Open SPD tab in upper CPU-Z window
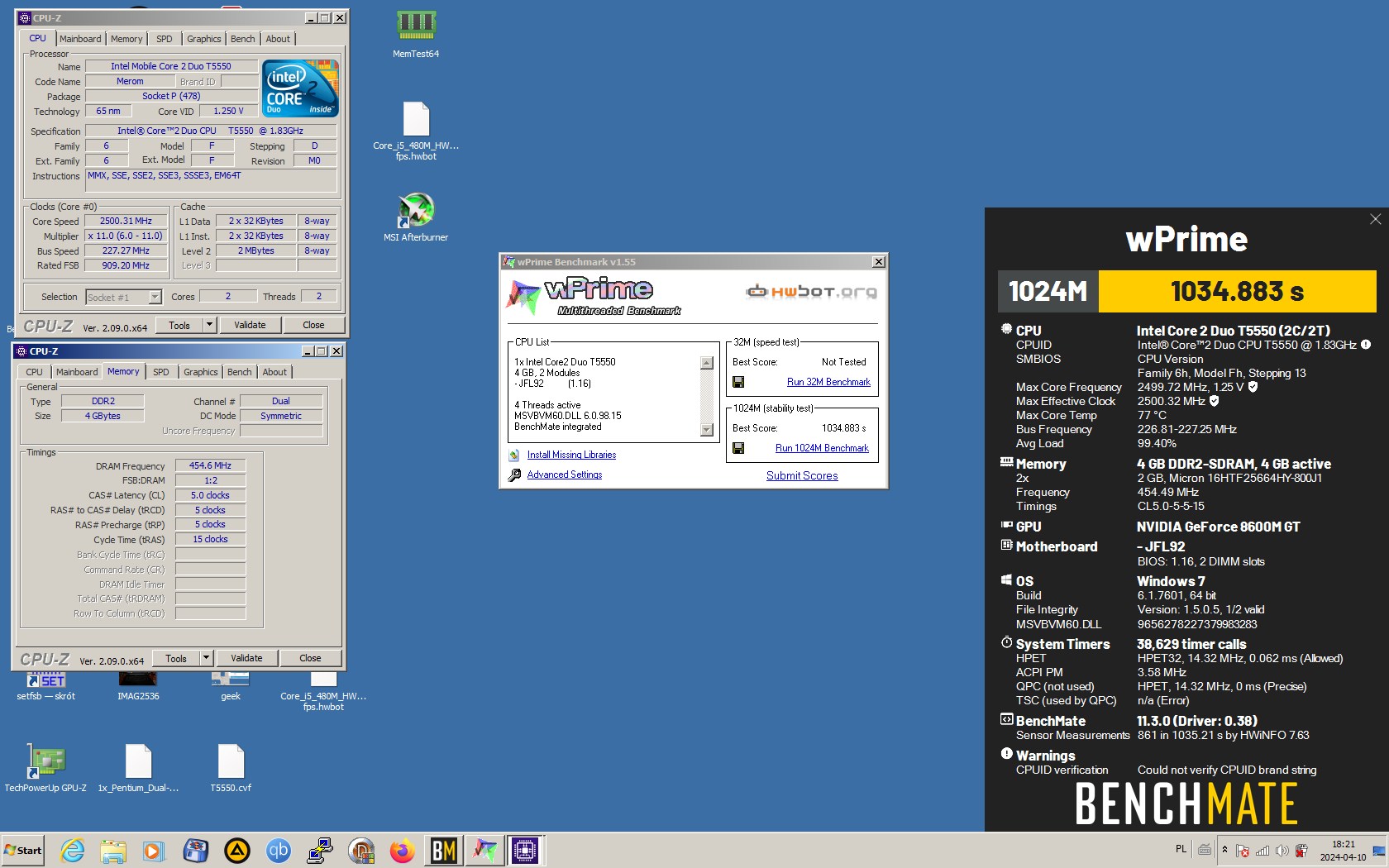 165,39
